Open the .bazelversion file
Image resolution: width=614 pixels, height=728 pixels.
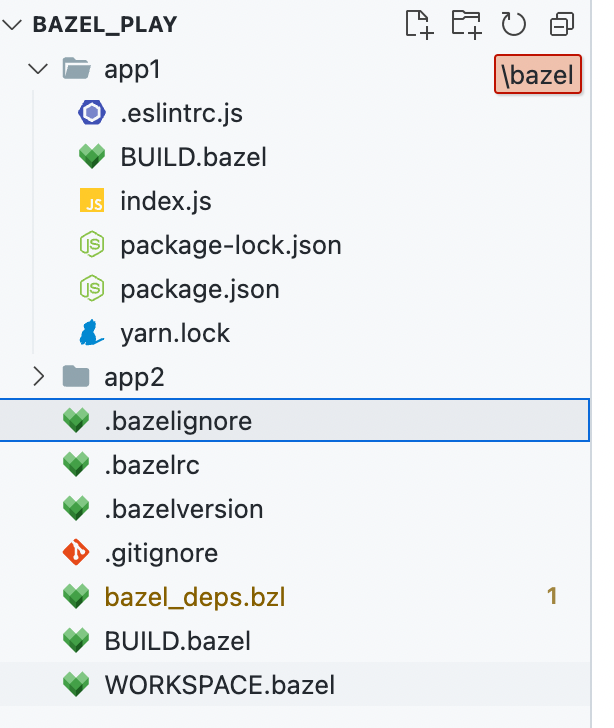[x=183, y=509]
